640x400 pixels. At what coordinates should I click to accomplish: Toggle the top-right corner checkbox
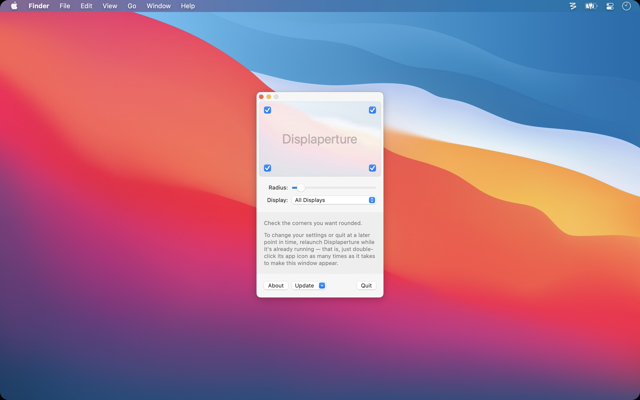[x=372, y=110]
